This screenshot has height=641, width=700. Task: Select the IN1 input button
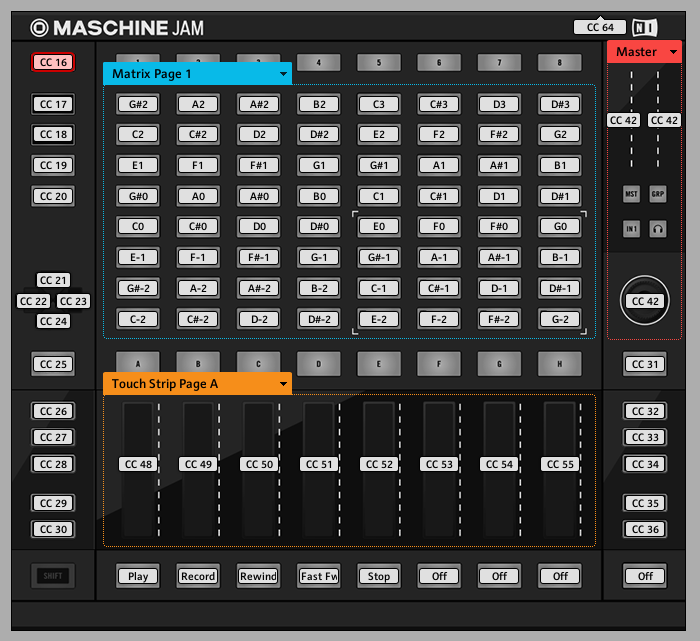(x=631, y=229)
